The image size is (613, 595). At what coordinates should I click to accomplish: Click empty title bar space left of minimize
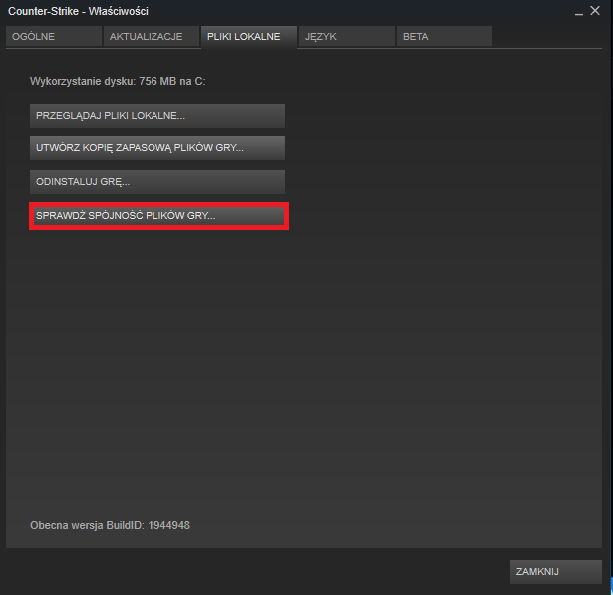(x=400, y=11)
